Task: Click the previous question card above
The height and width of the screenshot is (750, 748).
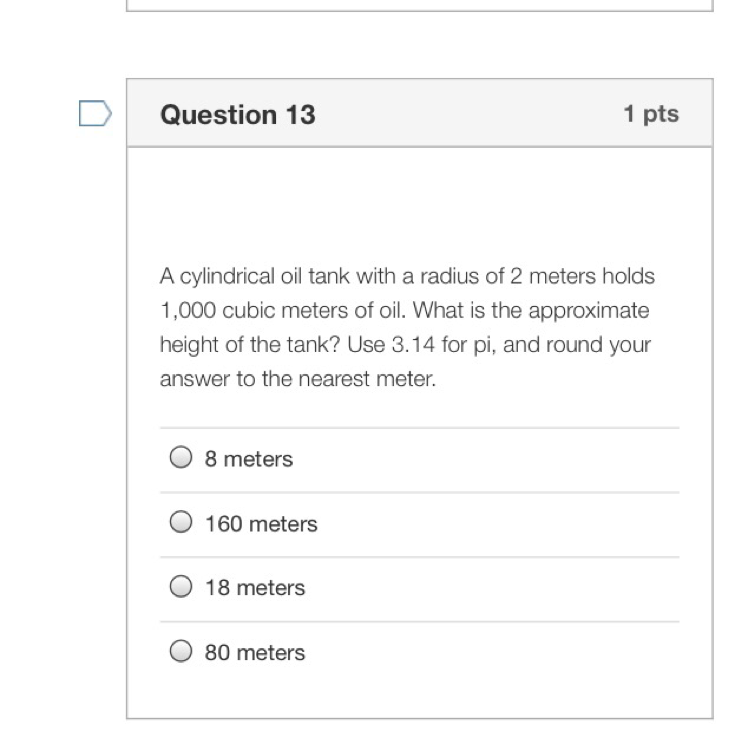Action: click(420, 5)
